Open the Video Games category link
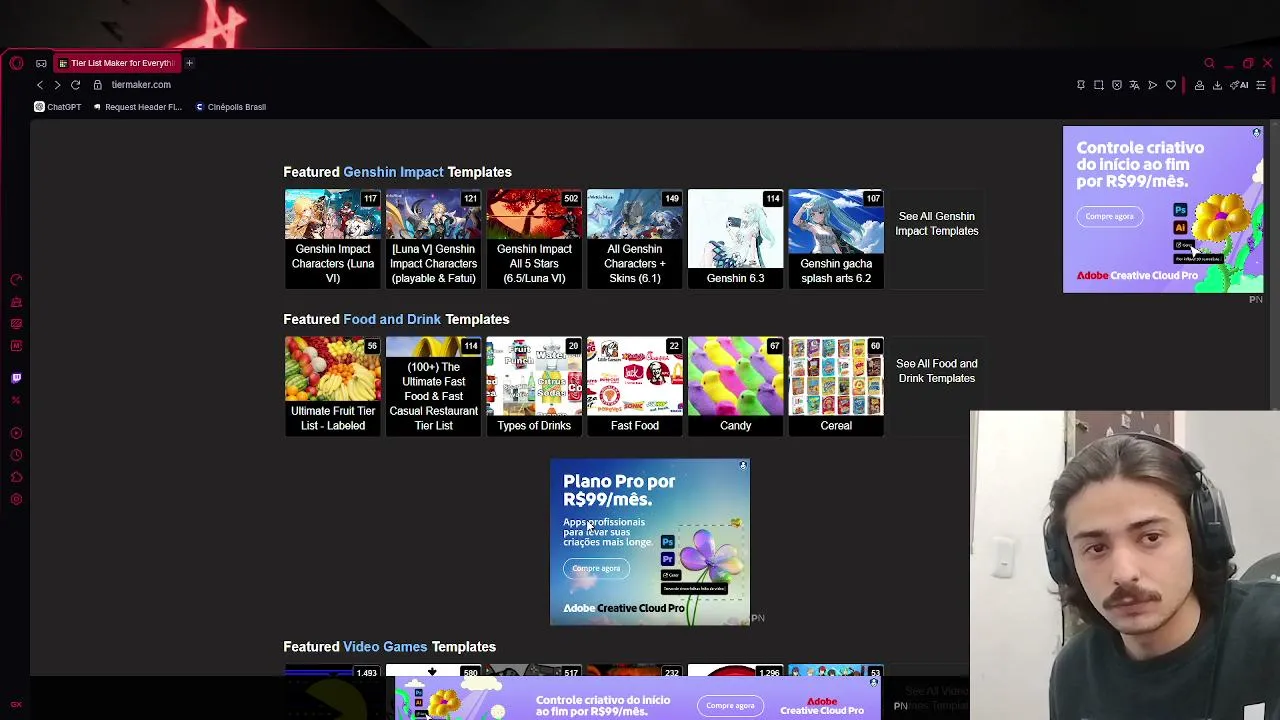 tap(385, 647)
